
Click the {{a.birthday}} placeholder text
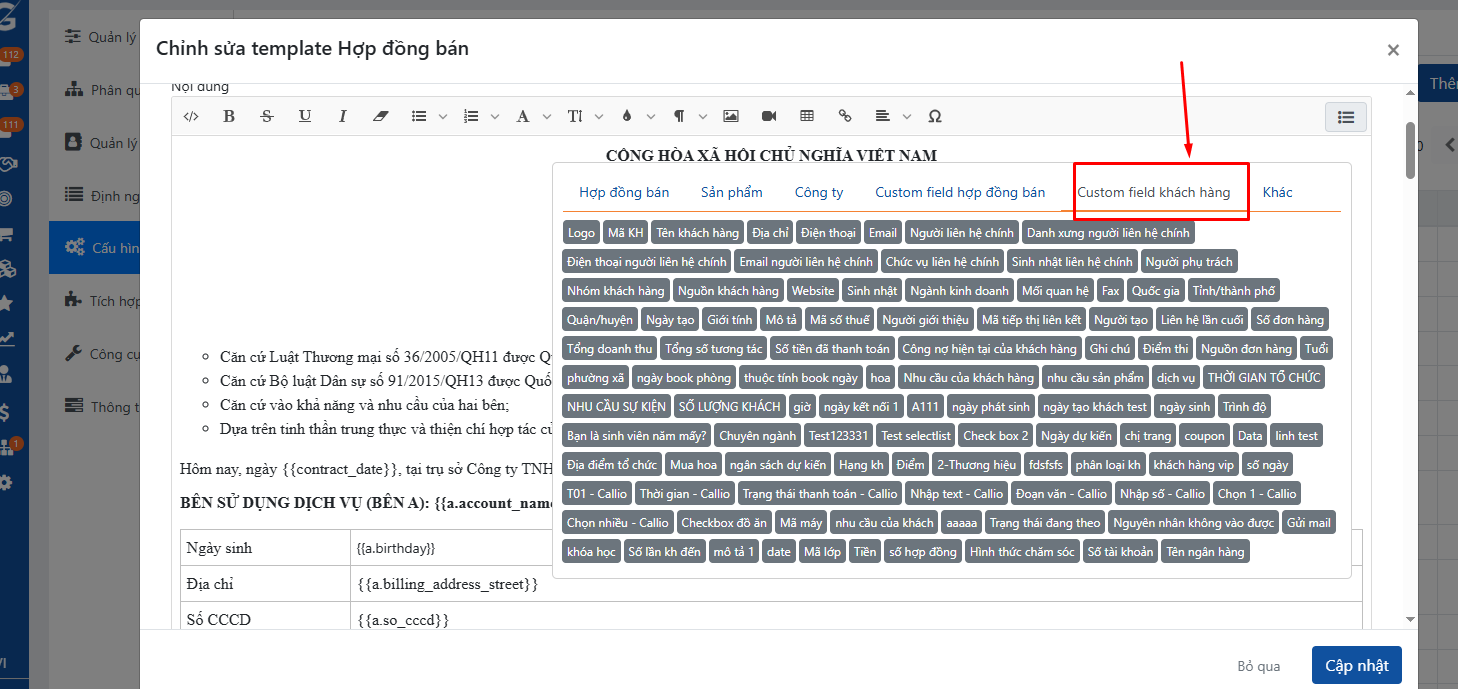click(396, 549)
